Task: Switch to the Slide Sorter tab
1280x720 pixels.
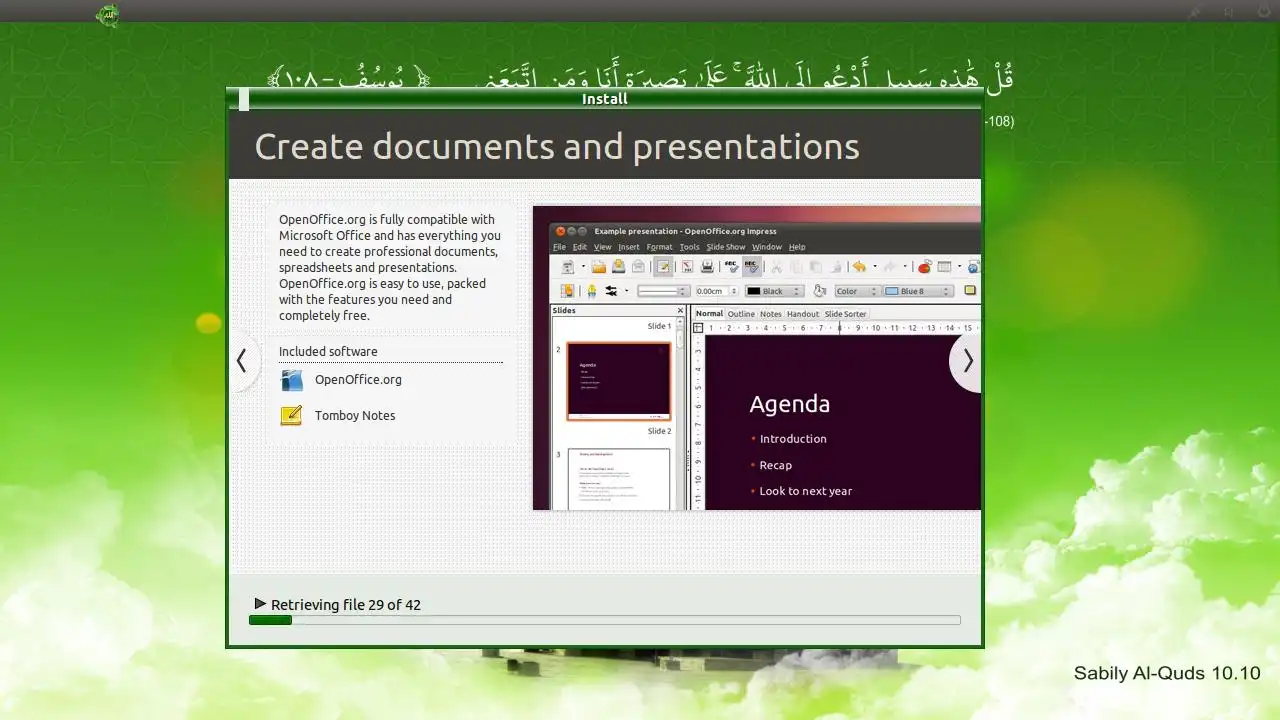Action: [845, 314]
